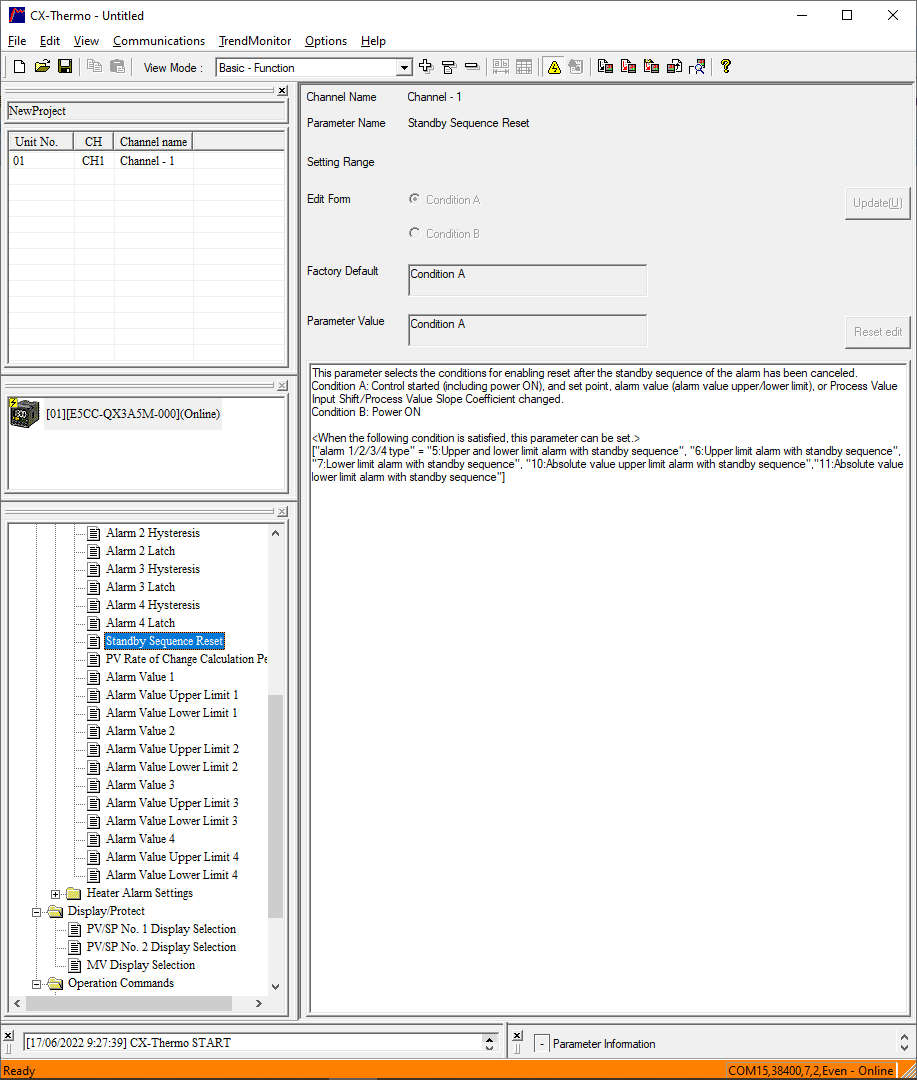
Task: Click the minus-shaped toolbar icon
Action: (x=472, y=67)
